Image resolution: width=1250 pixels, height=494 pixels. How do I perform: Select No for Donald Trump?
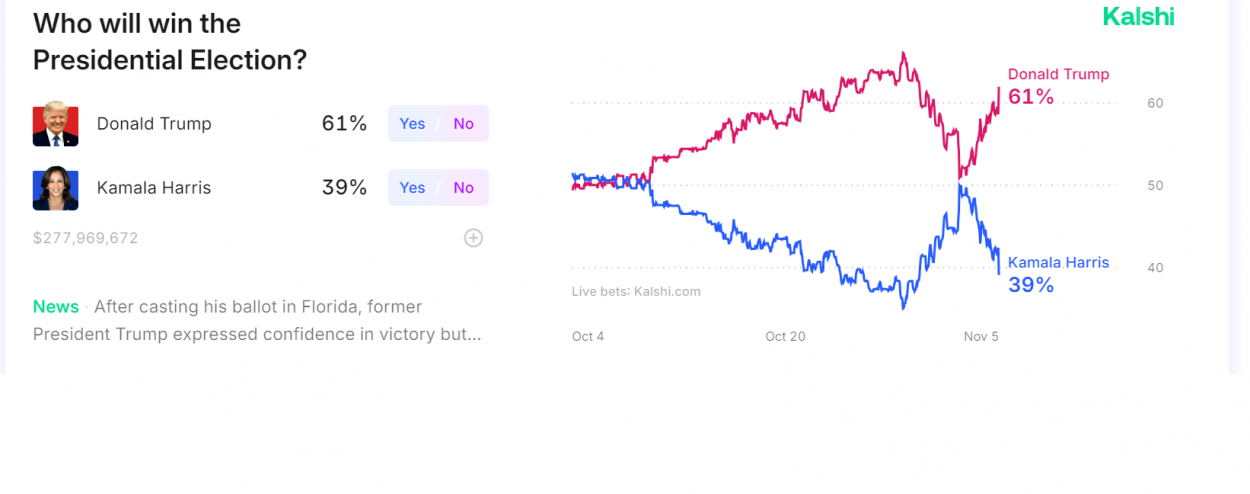[464, 124]
